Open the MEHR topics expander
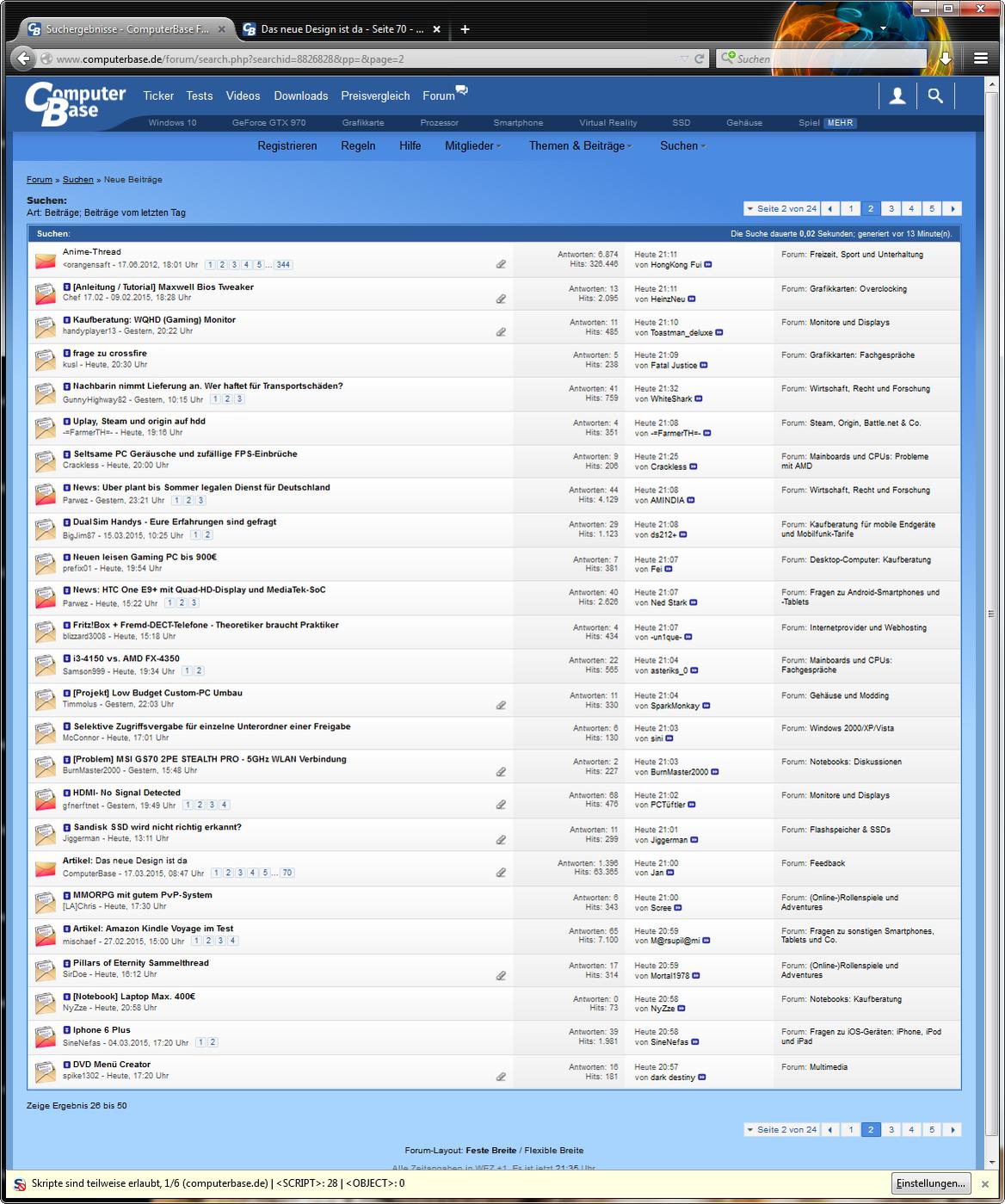This screenshot has height=1204, width=1005. click(840, 123)
